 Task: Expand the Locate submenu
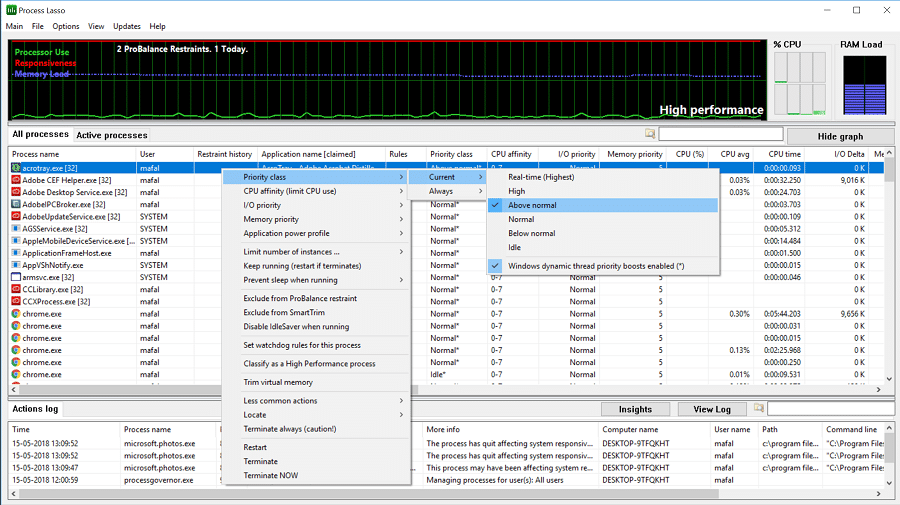(316, 414)
